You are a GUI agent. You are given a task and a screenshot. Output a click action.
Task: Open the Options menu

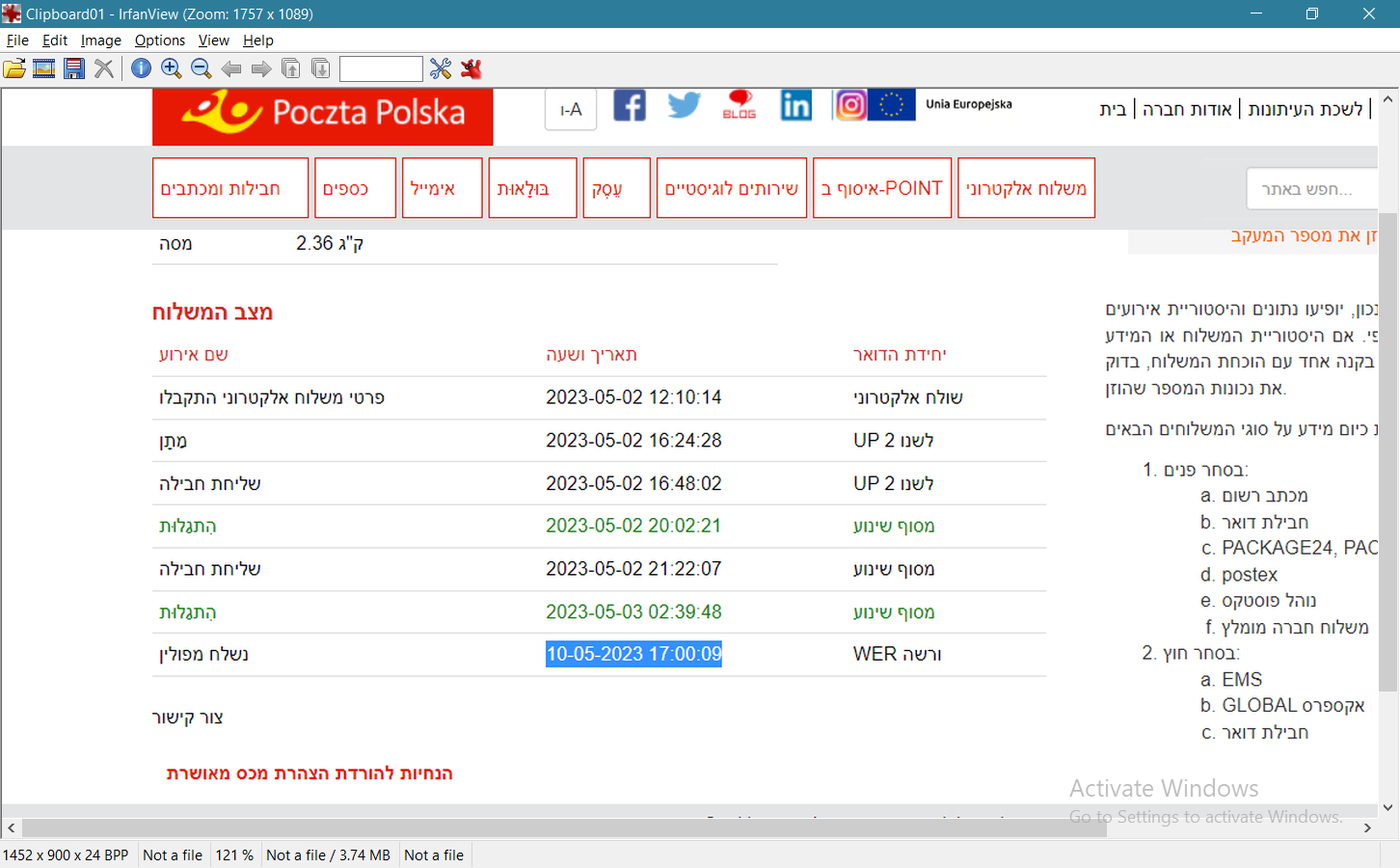click(x=160, y=41)
